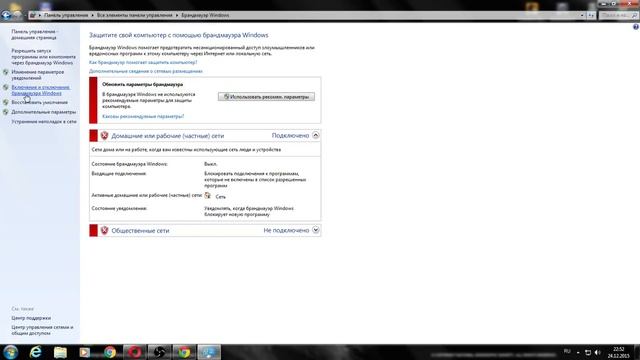Open File Explorer folder on taskbar

(60, 352)
